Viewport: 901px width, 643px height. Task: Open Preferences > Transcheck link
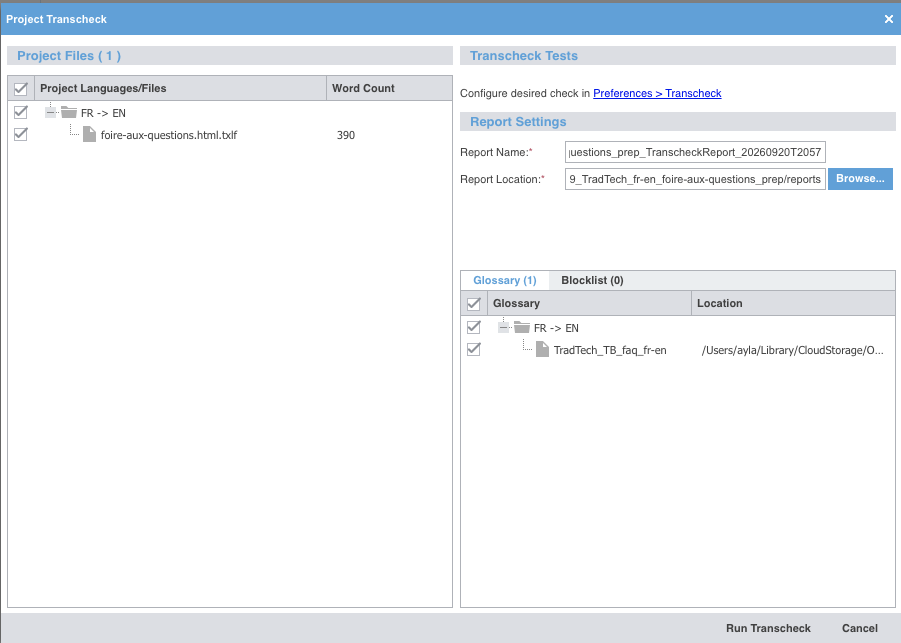click(657, 93)
